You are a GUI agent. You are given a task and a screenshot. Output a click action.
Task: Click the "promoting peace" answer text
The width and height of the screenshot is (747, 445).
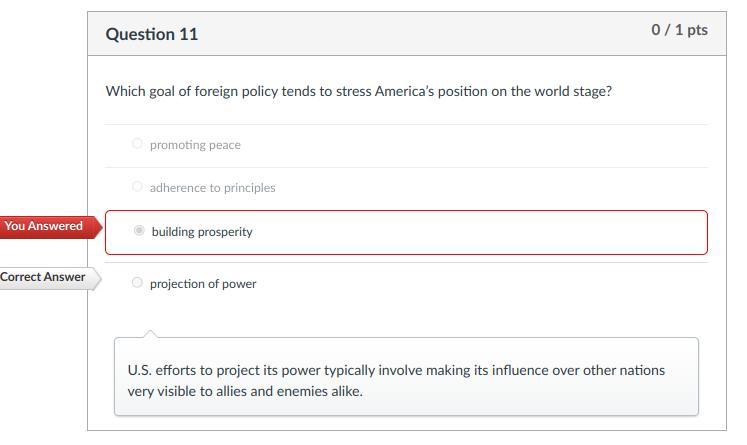195,145
